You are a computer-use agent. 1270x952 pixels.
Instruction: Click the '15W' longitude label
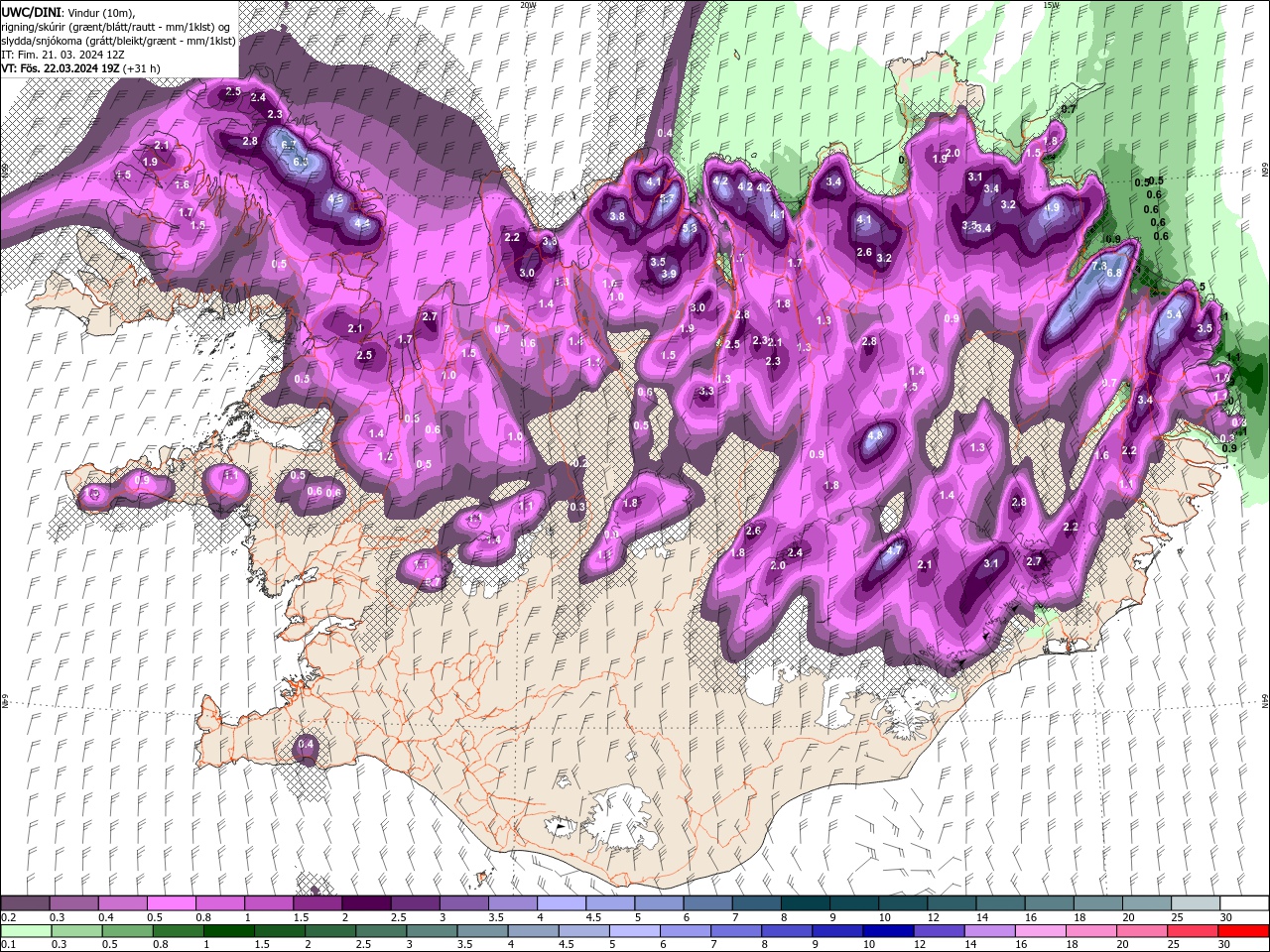(1051, 5)
